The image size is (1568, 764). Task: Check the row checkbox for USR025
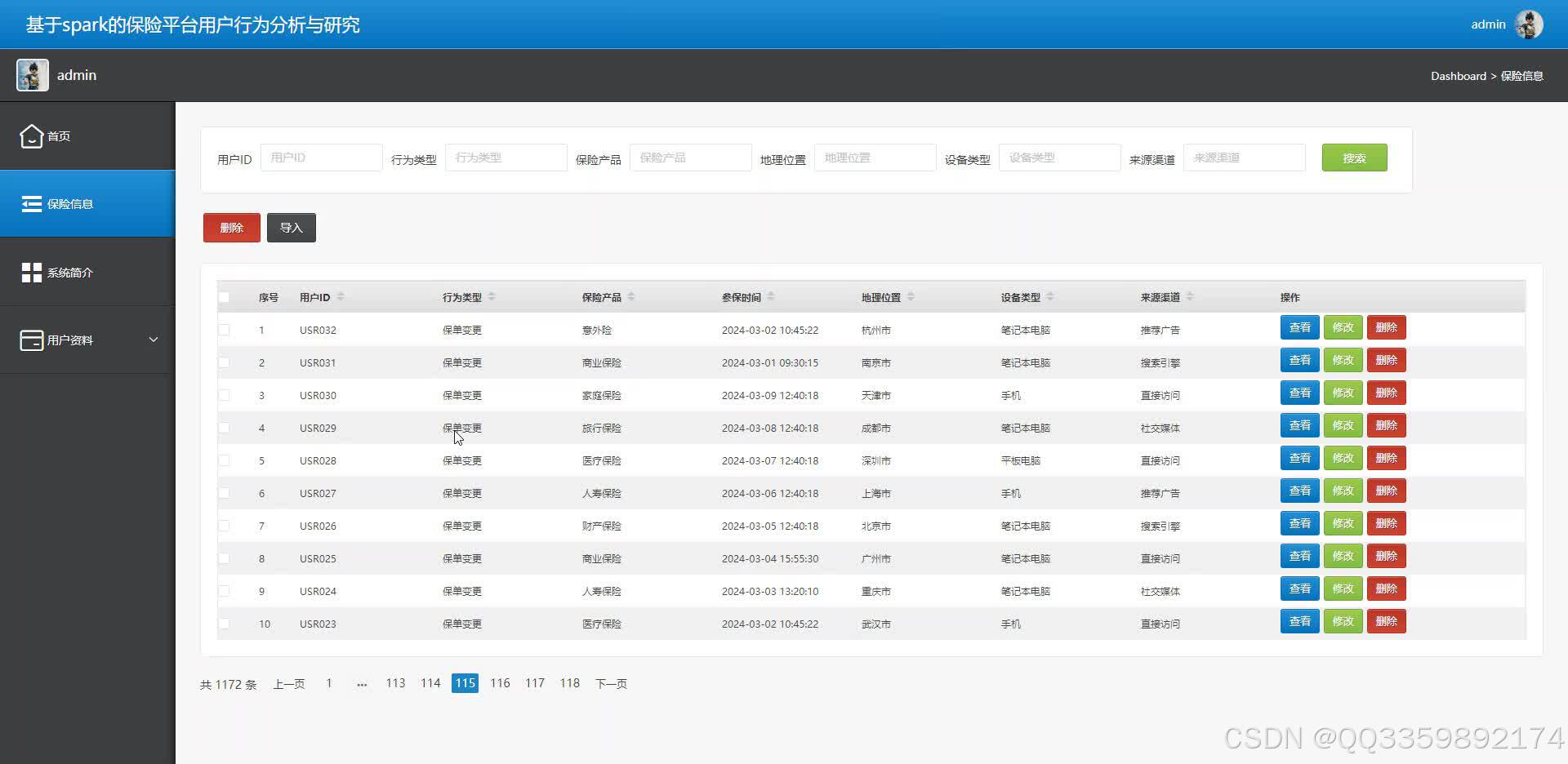point(224,558)
